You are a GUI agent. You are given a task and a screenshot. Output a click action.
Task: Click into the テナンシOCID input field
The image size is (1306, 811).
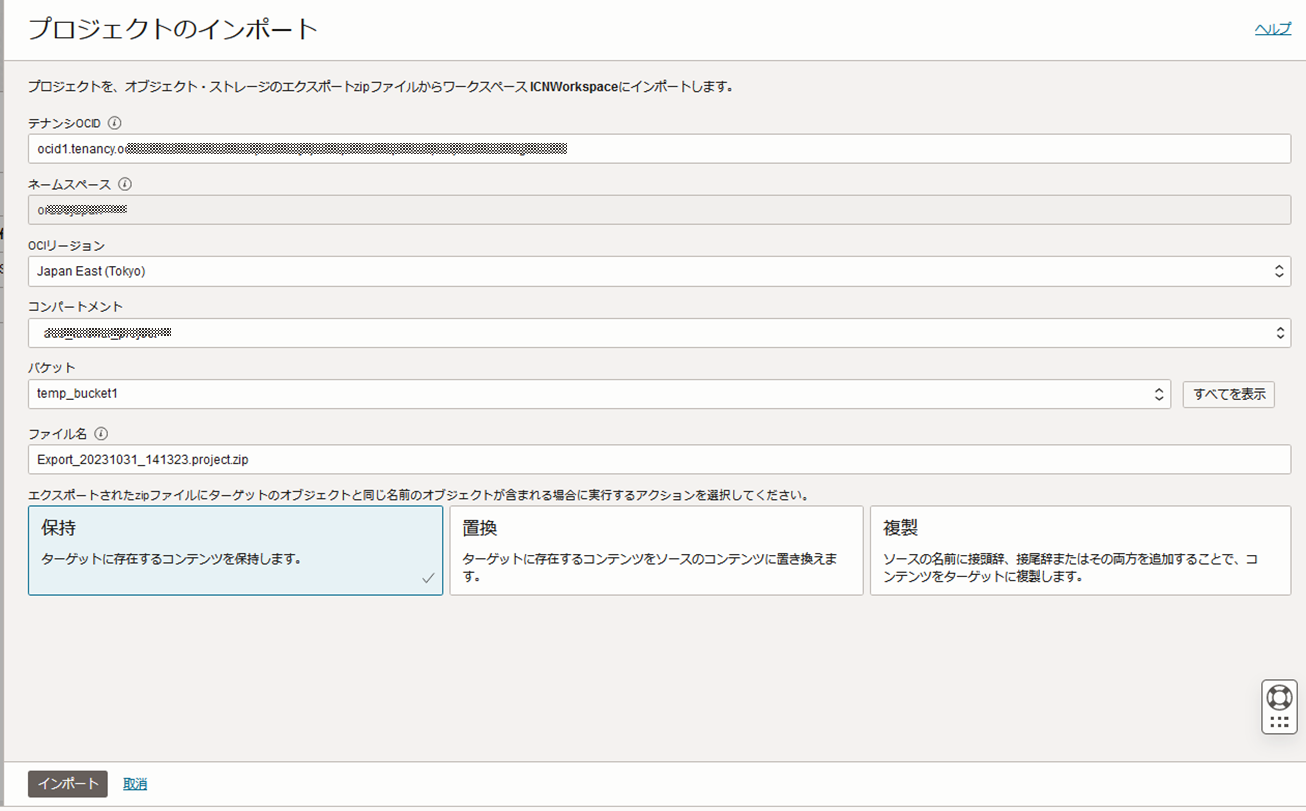pyautogui.click(x=659, y=149)
